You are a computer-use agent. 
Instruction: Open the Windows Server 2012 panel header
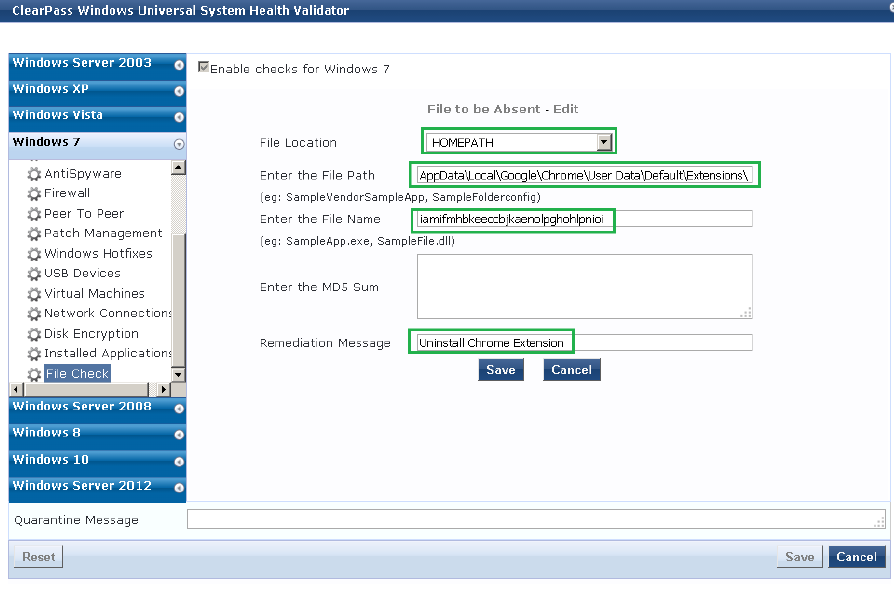click(97, 488)
